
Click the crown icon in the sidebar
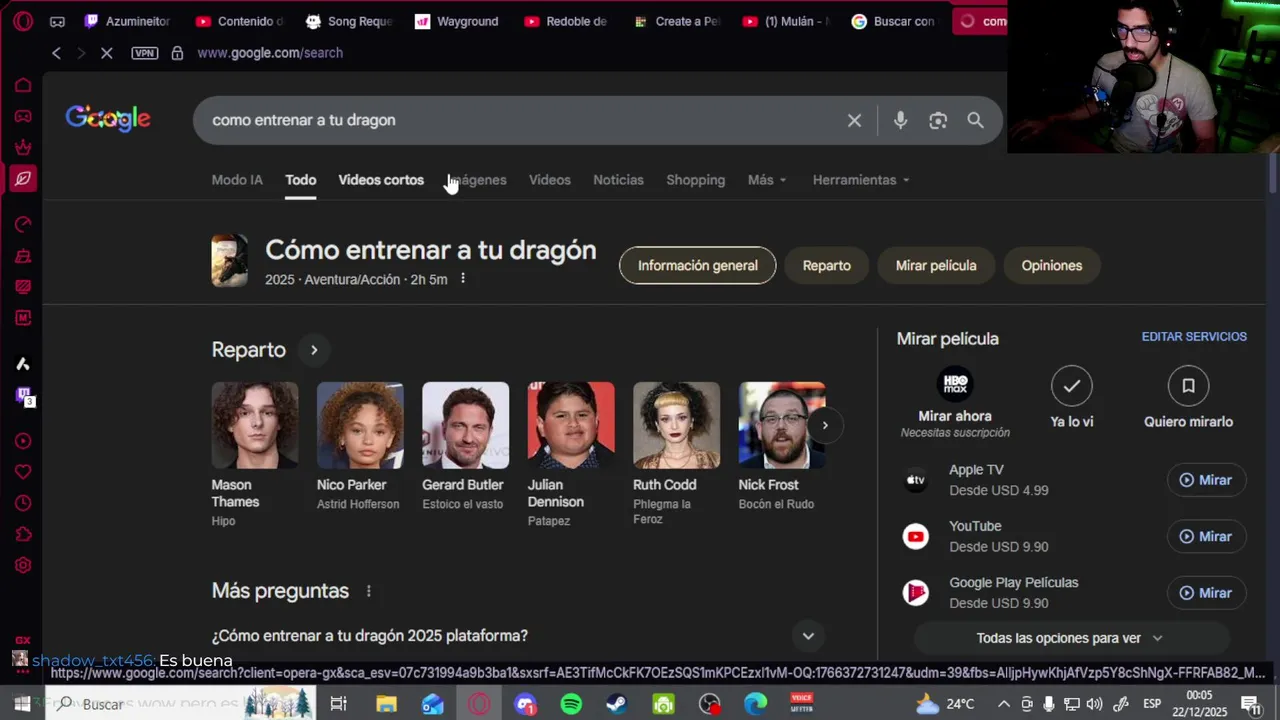[22, 147]
